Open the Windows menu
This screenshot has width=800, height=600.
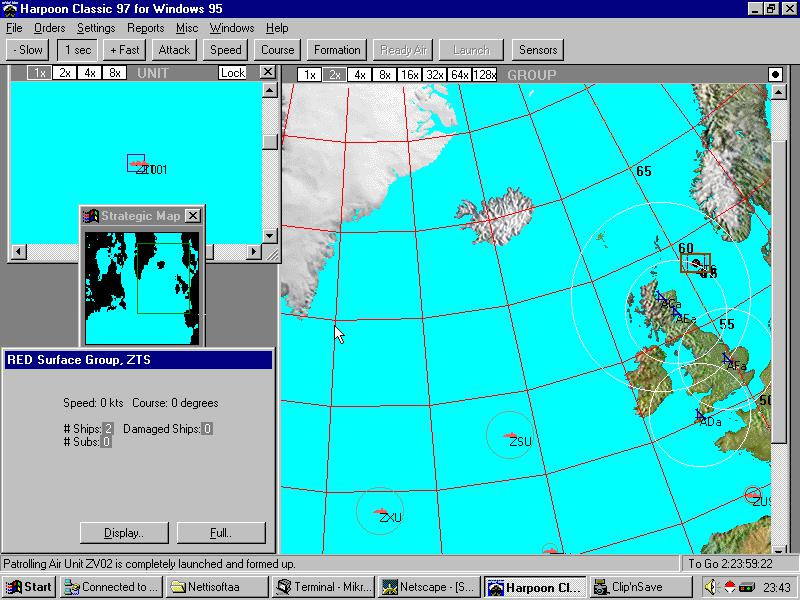coord(232,28)
